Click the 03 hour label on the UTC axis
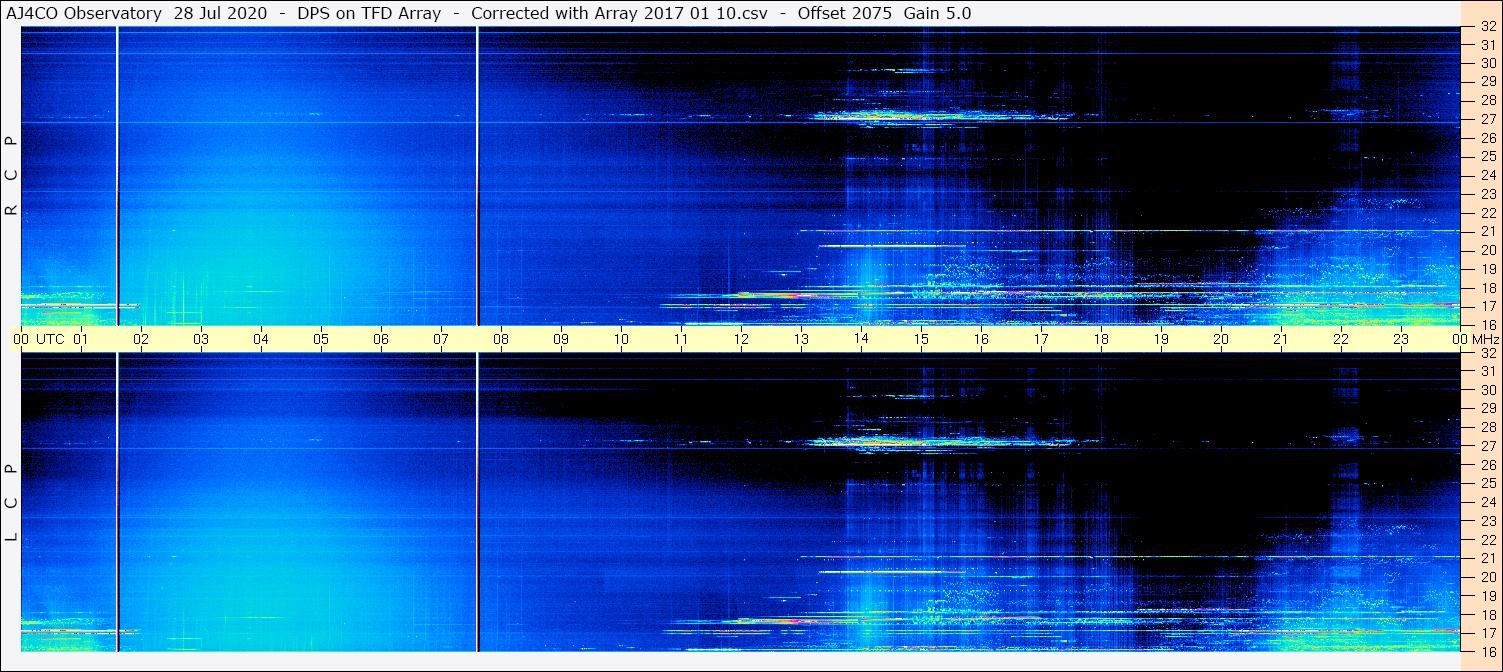 [x=201, y=339]
